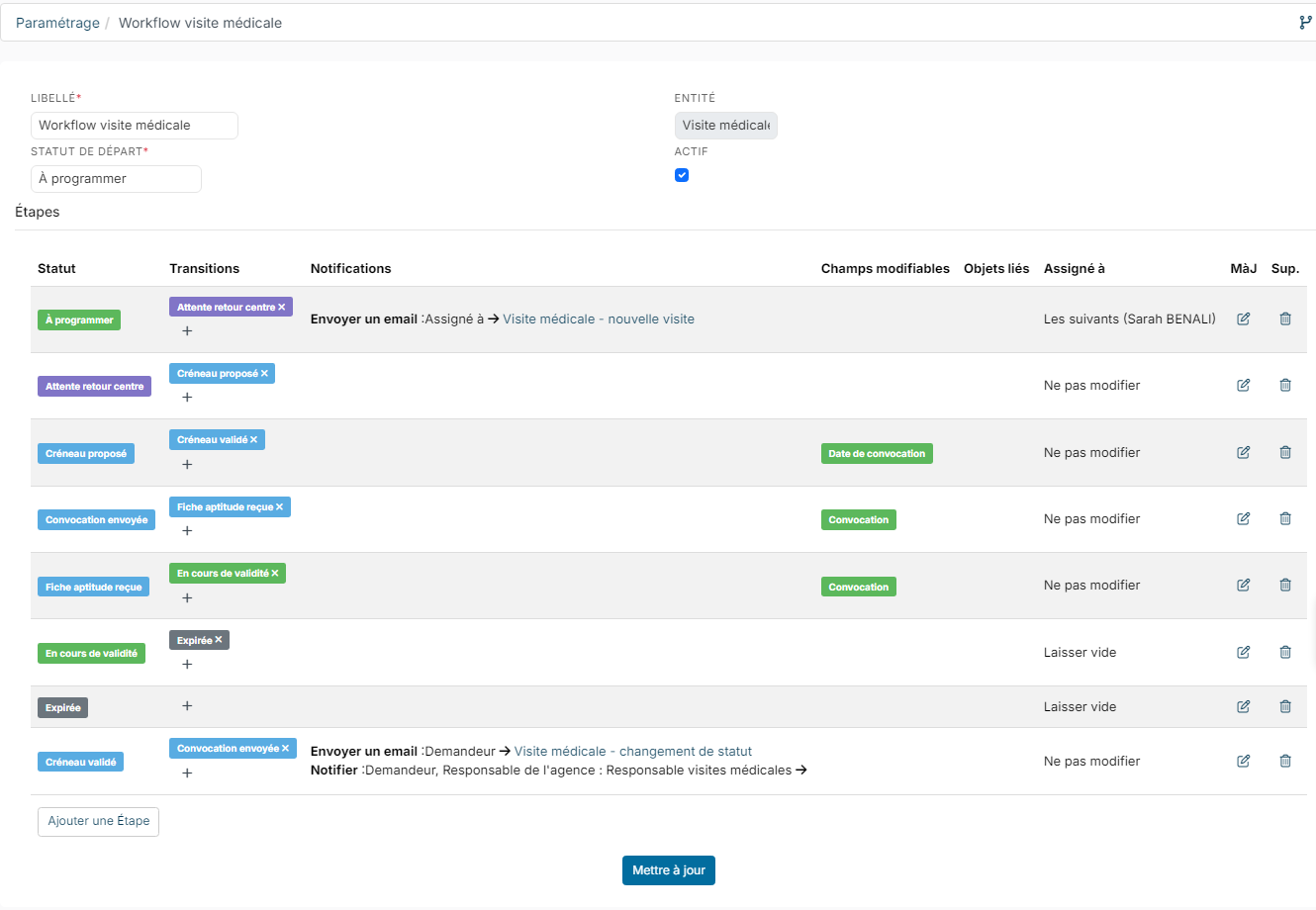The image size is (1316, 910).
Task: Click the Champs modifiables column header
Action: [886, 268]
